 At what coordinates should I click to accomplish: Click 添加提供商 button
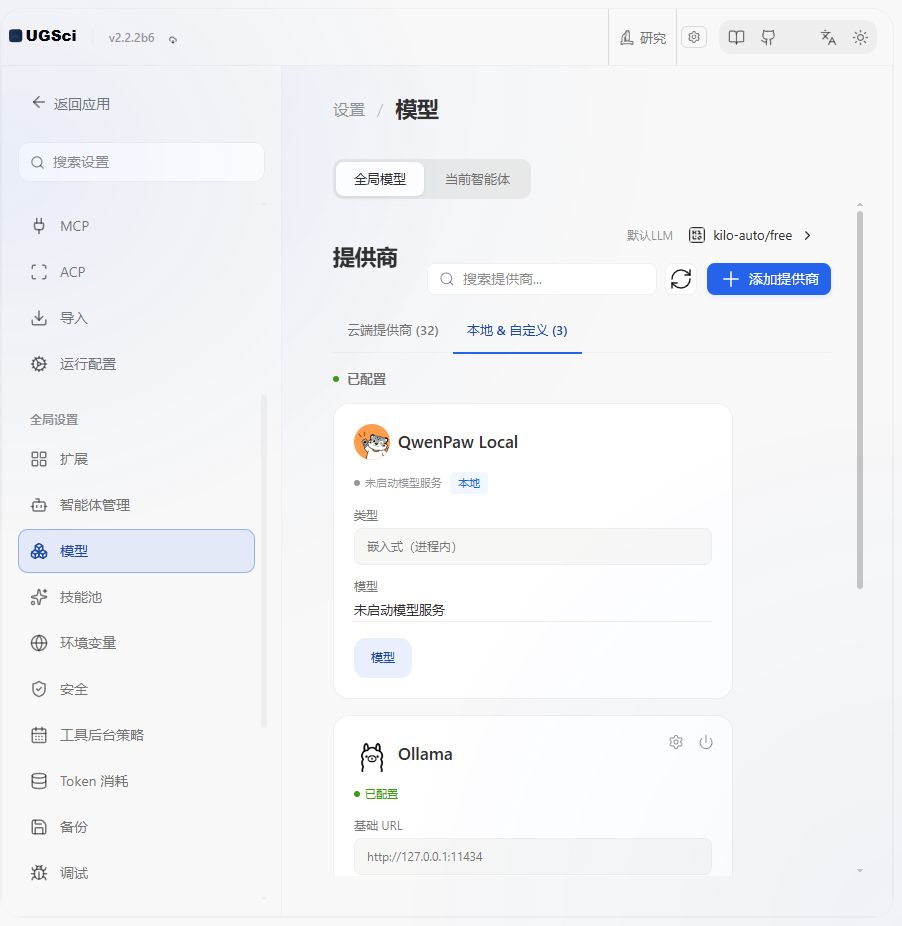click(x=769, y=279)
